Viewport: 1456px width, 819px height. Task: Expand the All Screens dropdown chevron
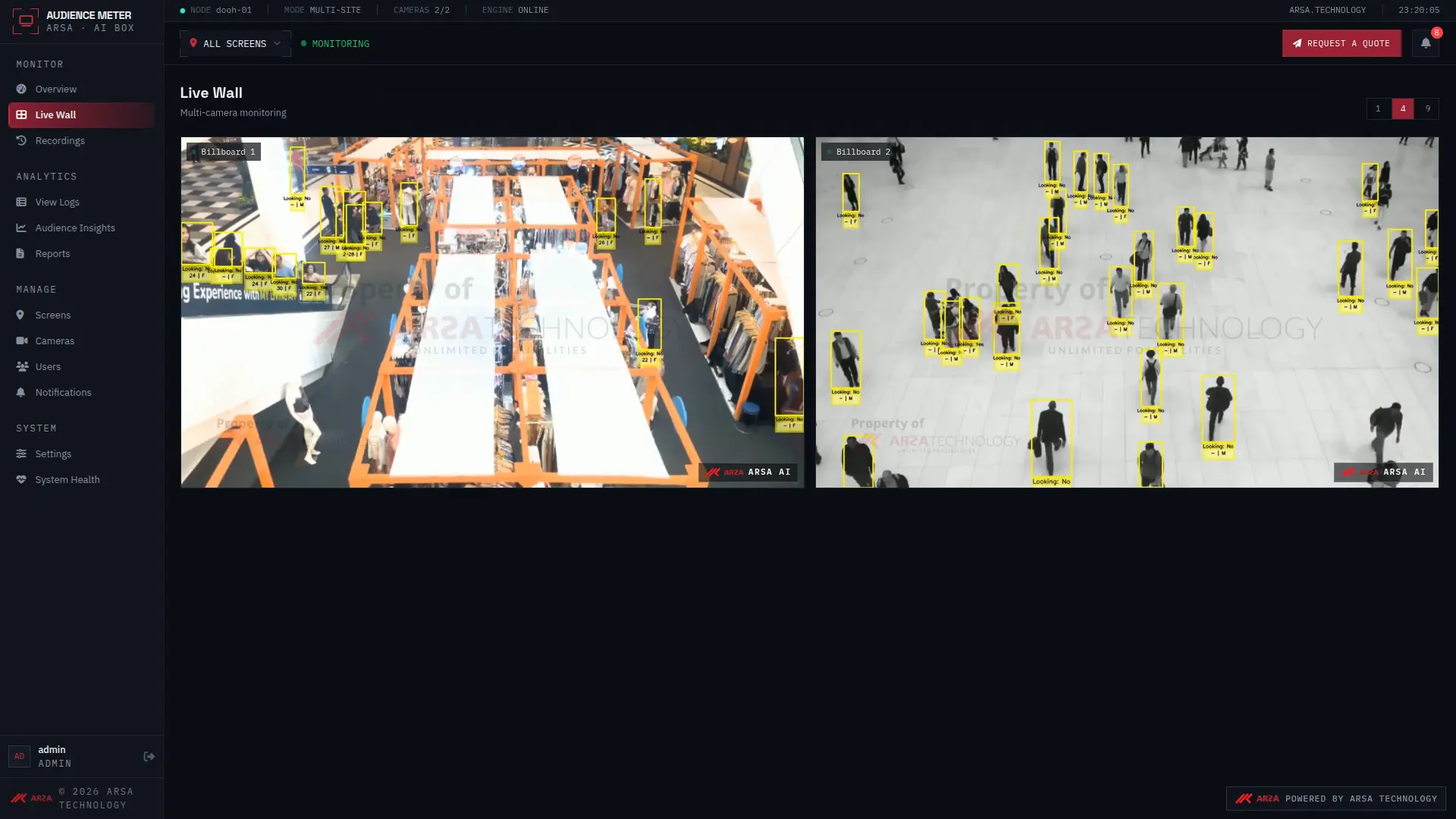coord(278,43)
